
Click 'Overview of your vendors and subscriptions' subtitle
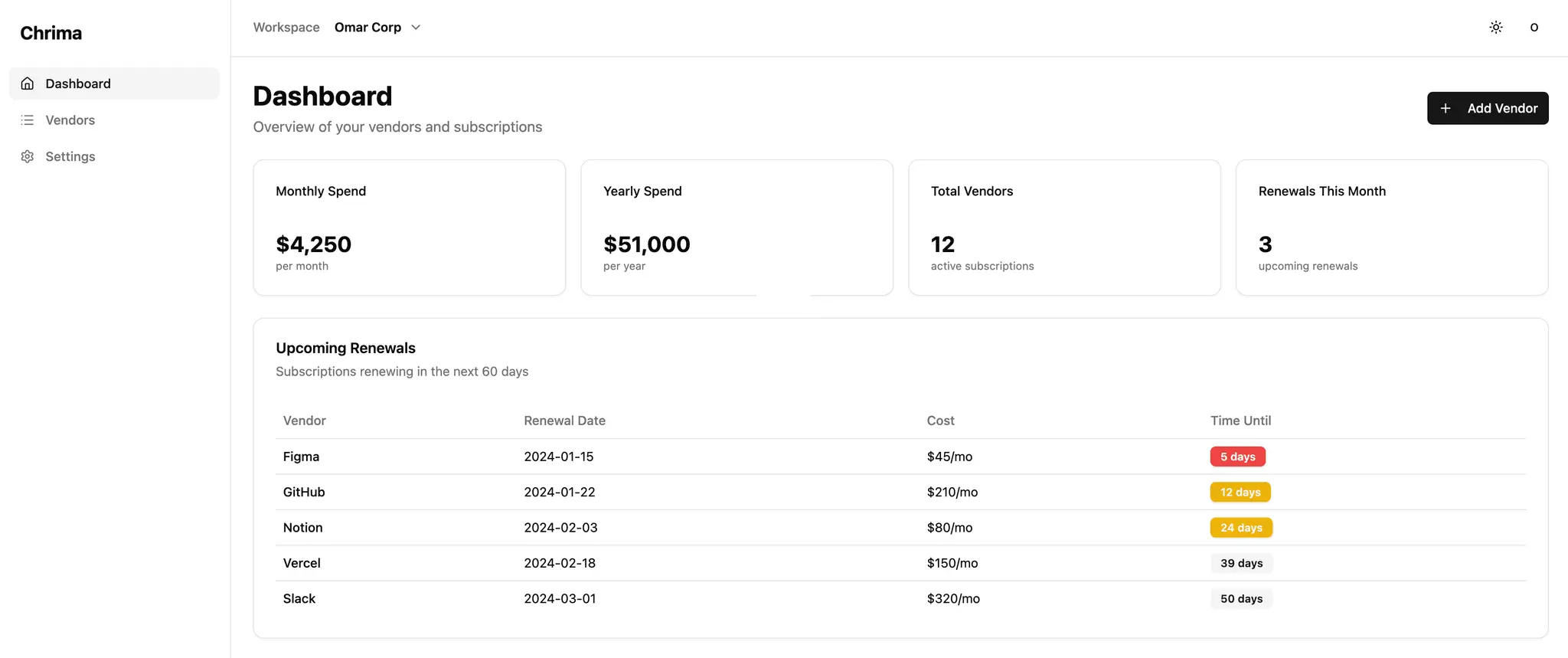click(397, 127)
